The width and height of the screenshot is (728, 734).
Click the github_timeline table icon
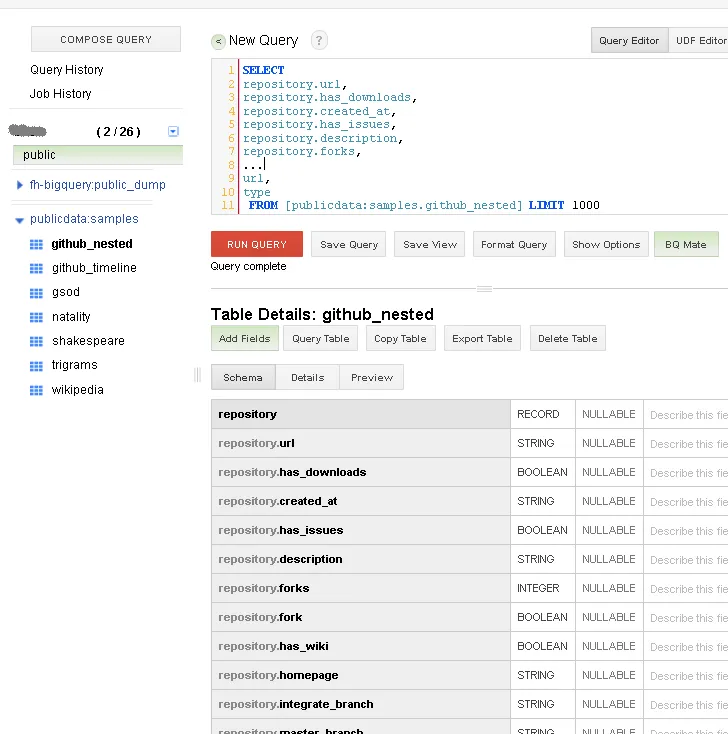(37, 268)
